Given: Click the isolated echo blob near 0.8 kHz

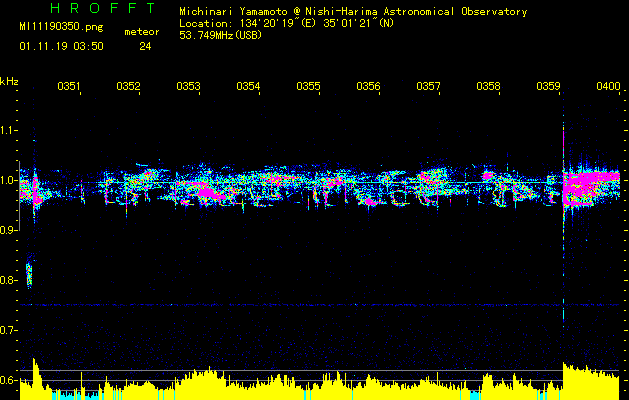Looking at the screenshot, I should (x=29, y=274).
